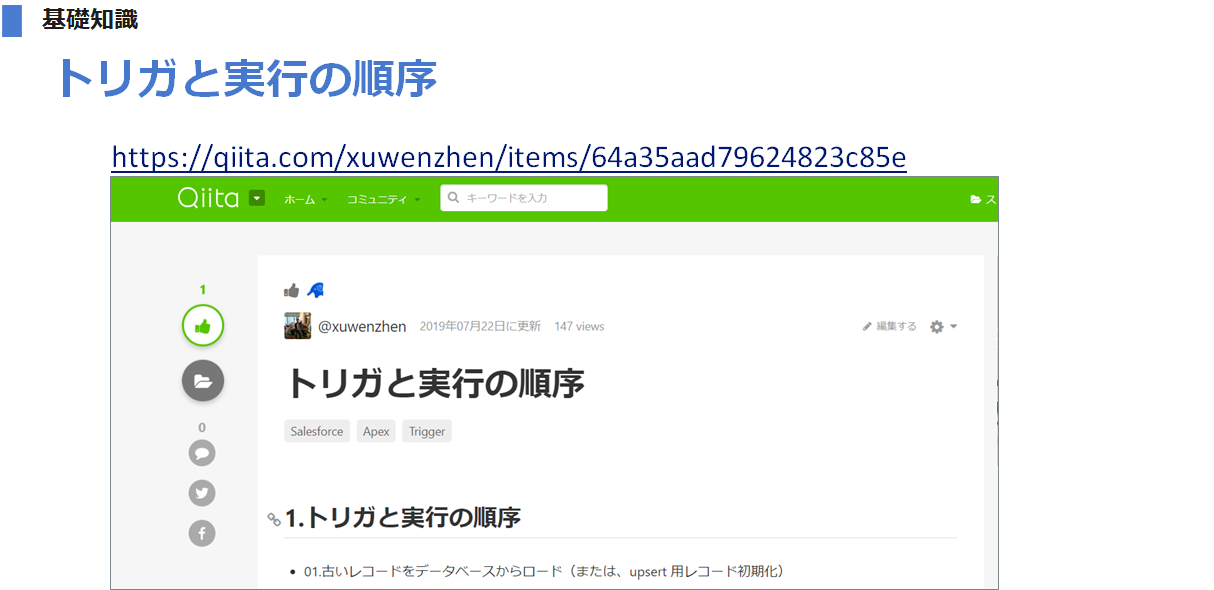
Task: Click the small gray thumbs-up icon above author
Action: pyautogui.click(x=292, y=290)
